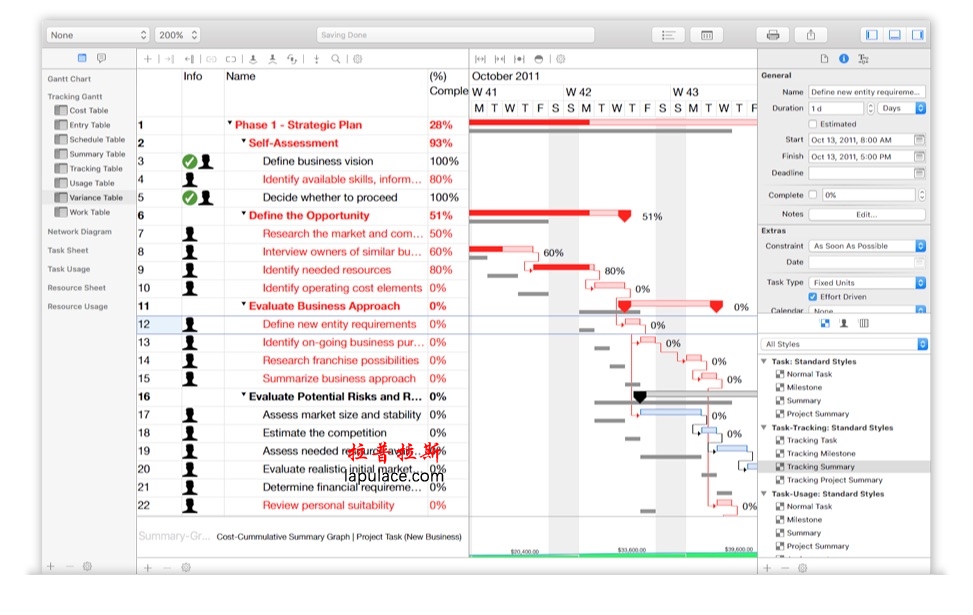Image resolution: width=973 pixels, height=615 pixels.
Task: Click the Deadline input field
Action: 861,173
